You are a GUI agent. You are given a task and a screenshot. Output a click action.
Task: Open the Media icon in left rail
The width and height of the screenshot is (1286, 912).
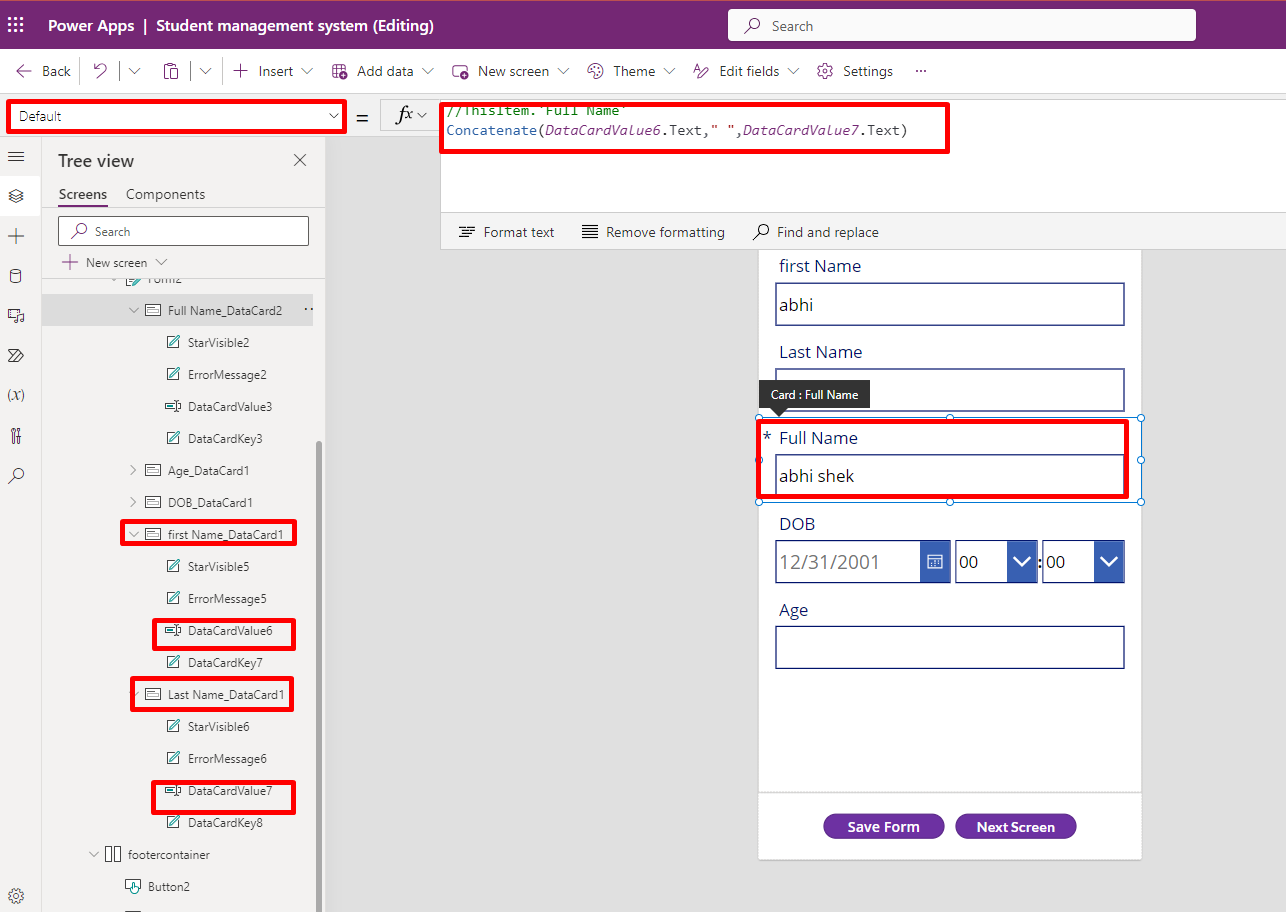[x=16, y=316]
